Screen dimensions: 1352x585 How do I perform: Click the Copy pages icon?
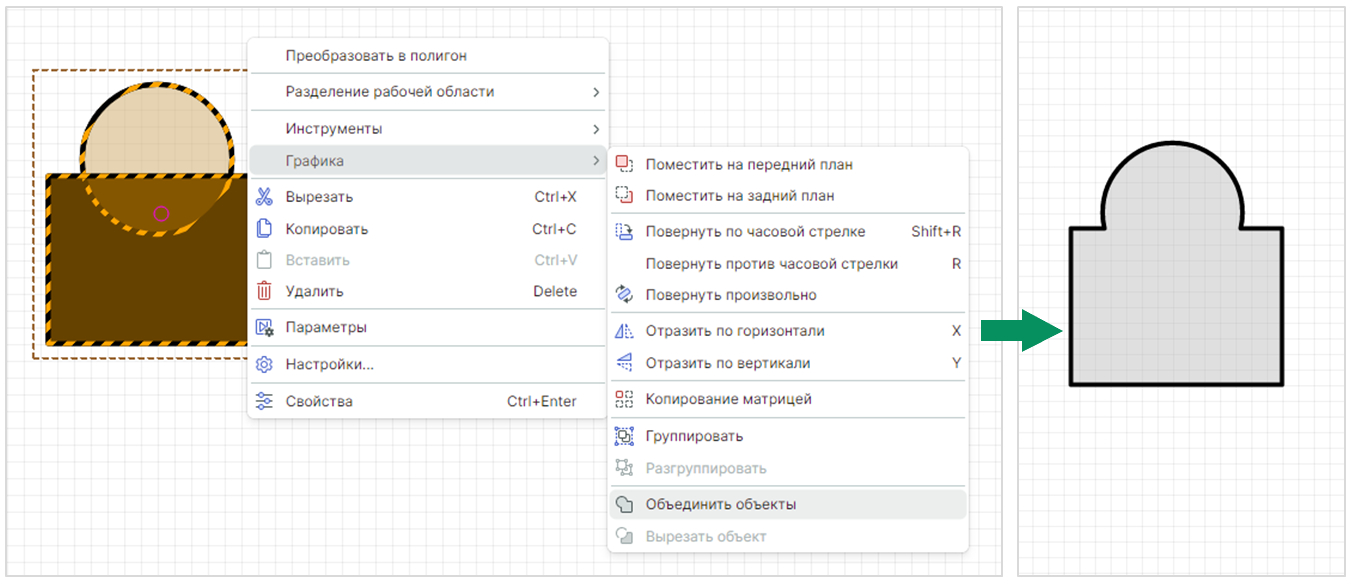pyautogui.click(x=264, y=229)
